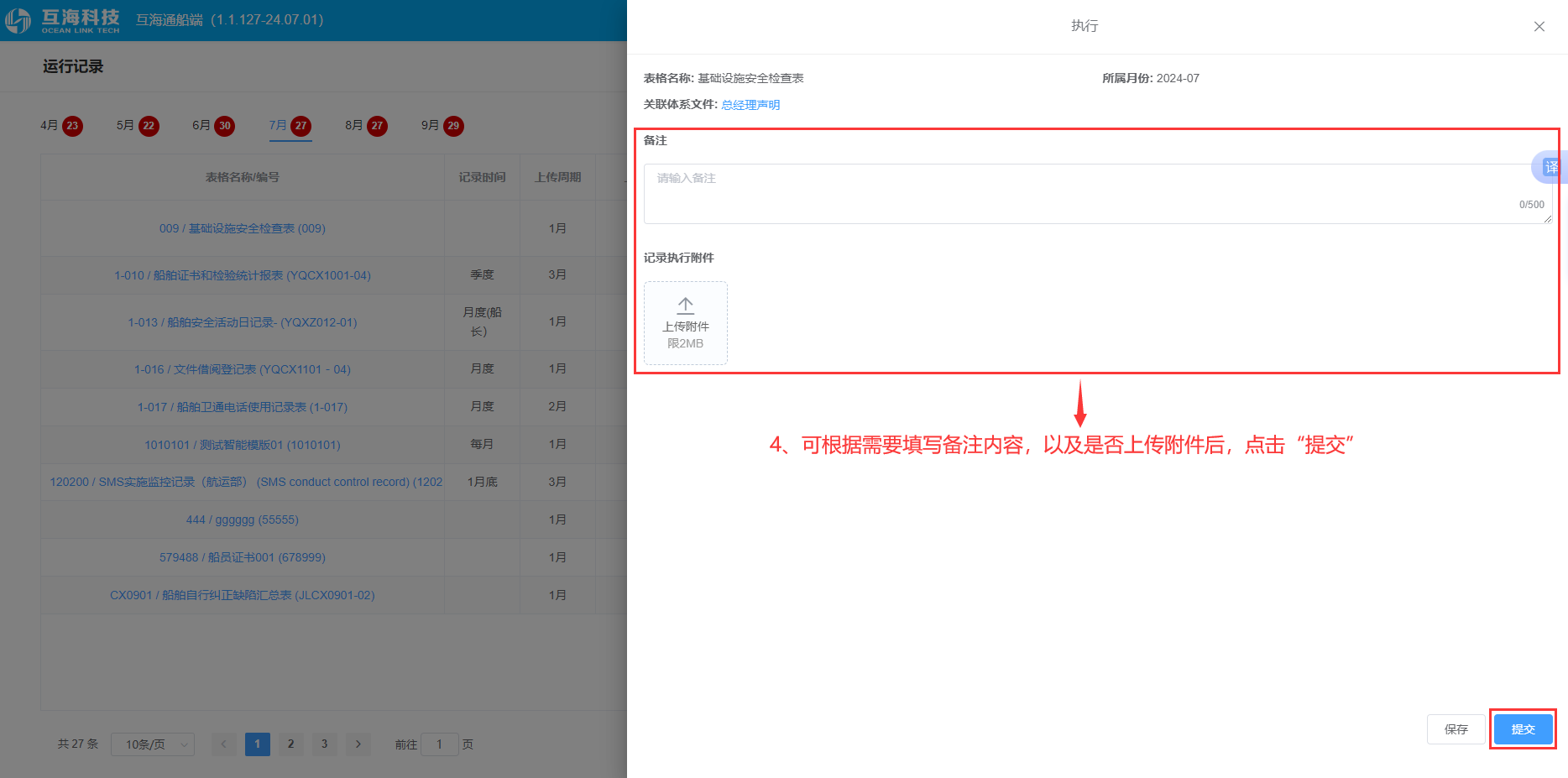This screenshot has width=1568, height=778.
Task: Click the 表格名称/编号 column header
Action: [x=243, y=177]
